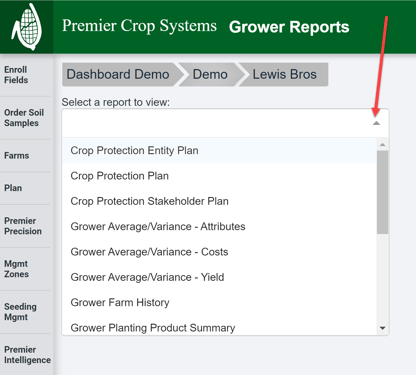The image size is (416, 375).
Task: Open Seeding Mgmt in the sidebar
Action: coord(20,312)
